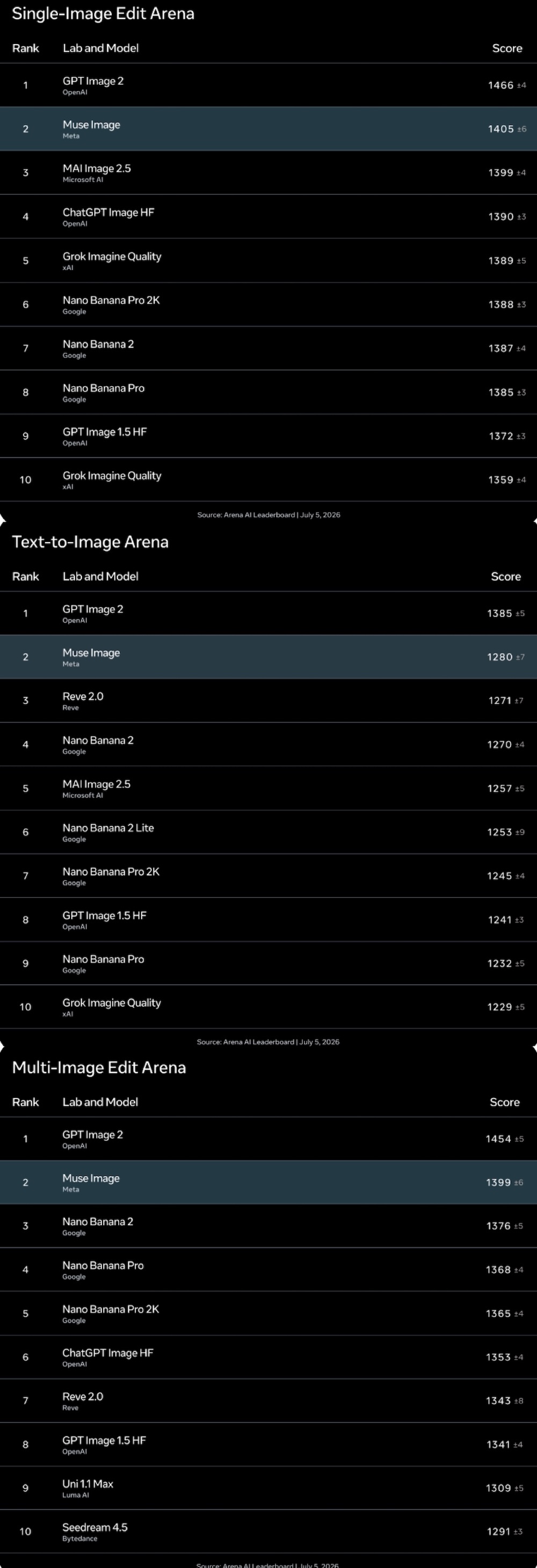Open the Arena AI Leaderboard source link under Text-to-Image table
Viewport: 537px width, 1568px height.
pyautogui.click(x=268, y=1042)
